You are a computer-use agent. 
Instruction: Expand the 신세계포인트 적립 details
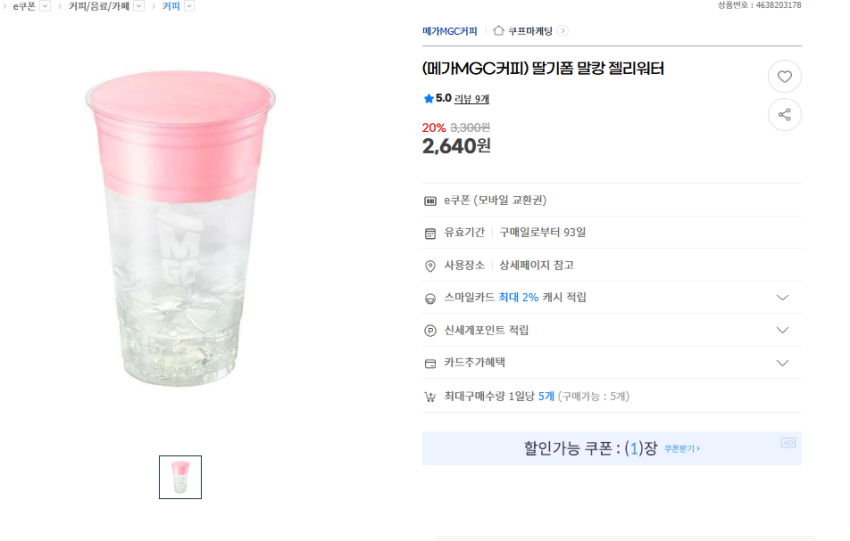point(782,330)
